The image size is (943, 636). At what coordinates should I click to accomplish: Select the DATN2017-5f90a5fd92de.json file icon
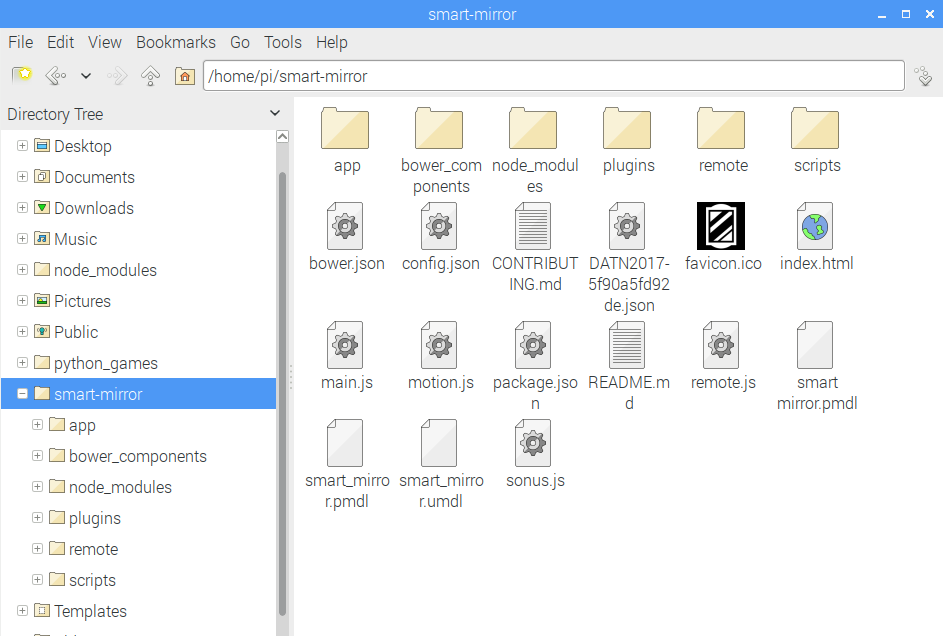point(627,226)
